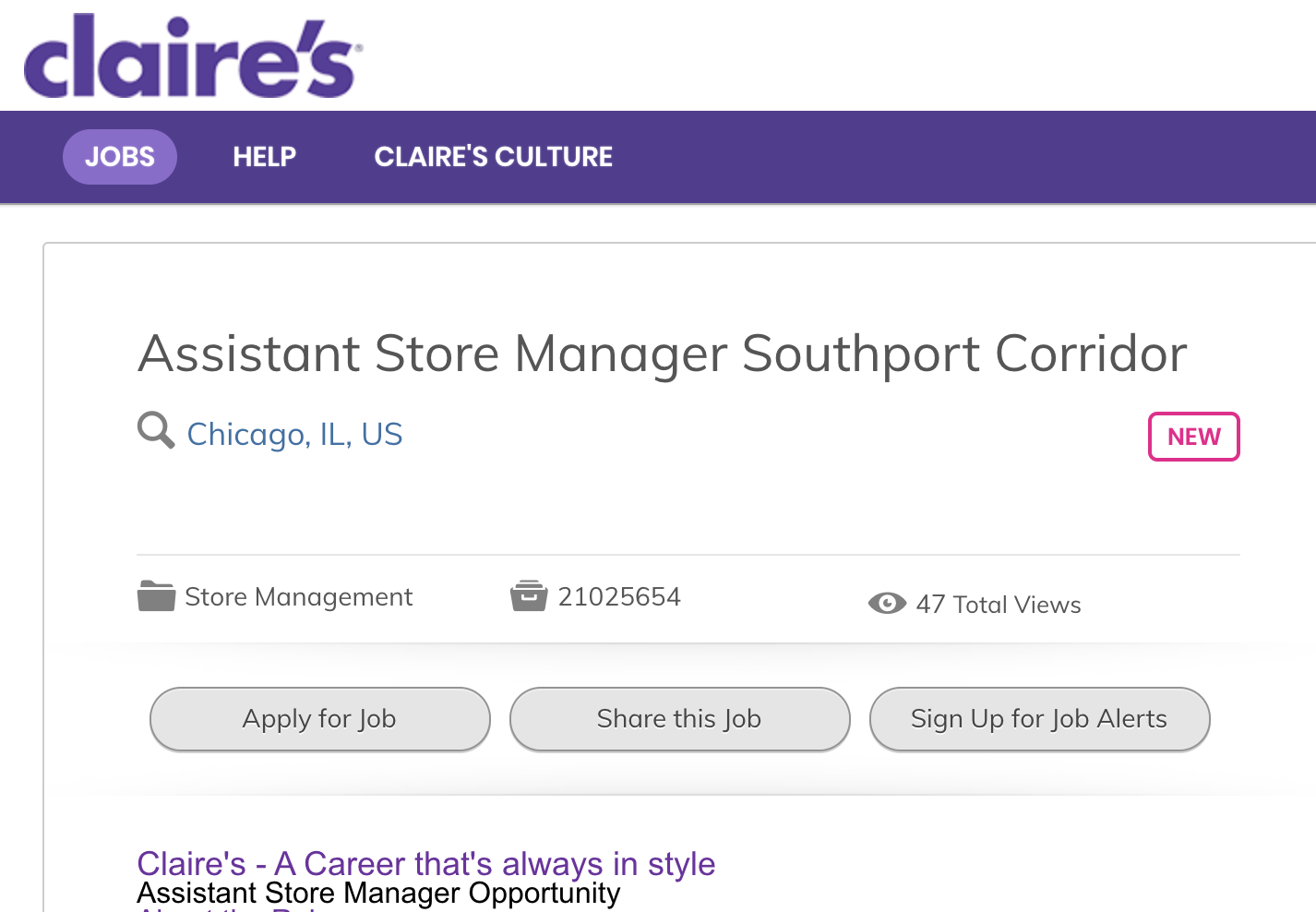This screenshot has width=1316, height=912.
Task: Click the NEW badge
Action: [1193, 437]
